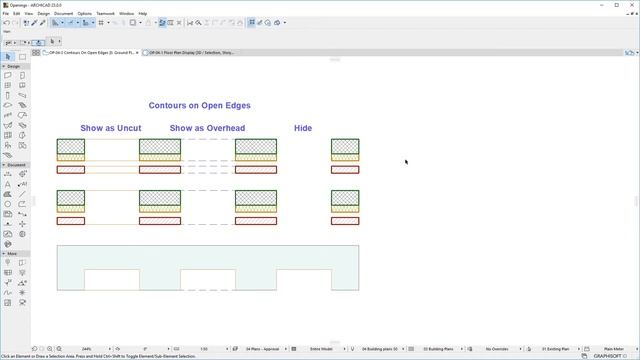Open the Document menu
The height and width of the screenshot is (360, 640).
point(64,13)
